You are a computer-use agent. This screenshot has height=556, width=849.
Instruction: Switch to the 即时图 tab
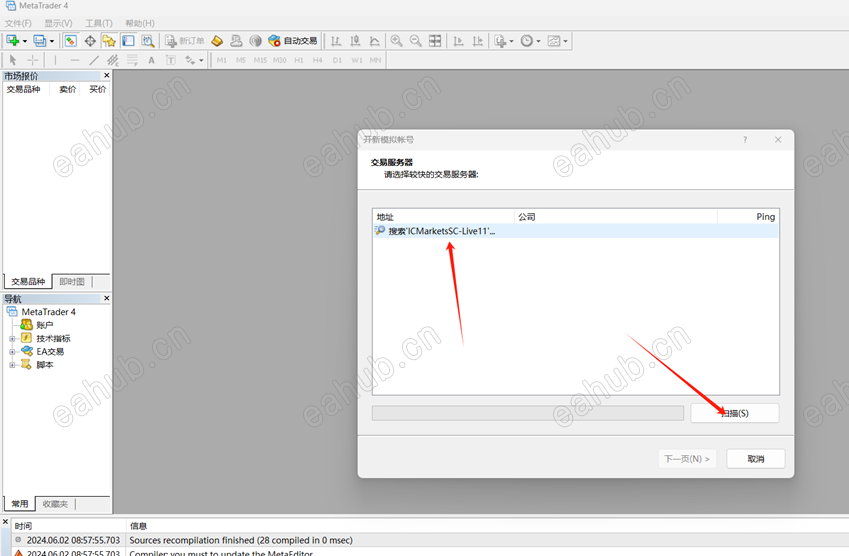pyautogui.click(x=72, y=282)
